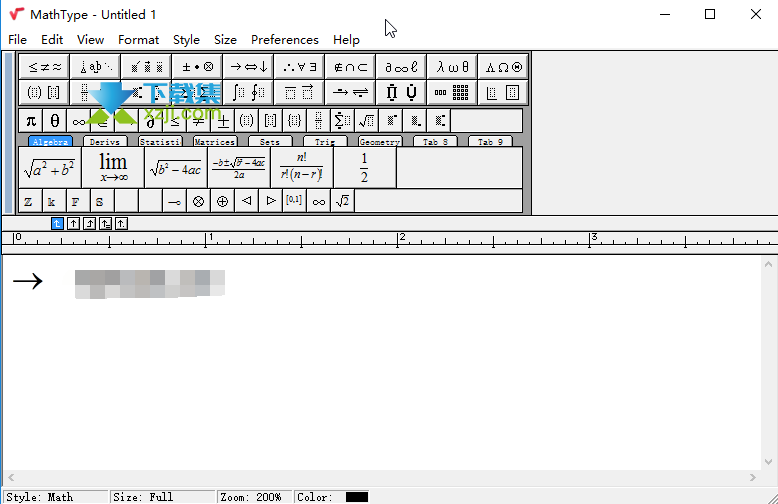Viewport: 778px width, 504px height.
Task: Insert the circled times symbol
Action: 198,201
